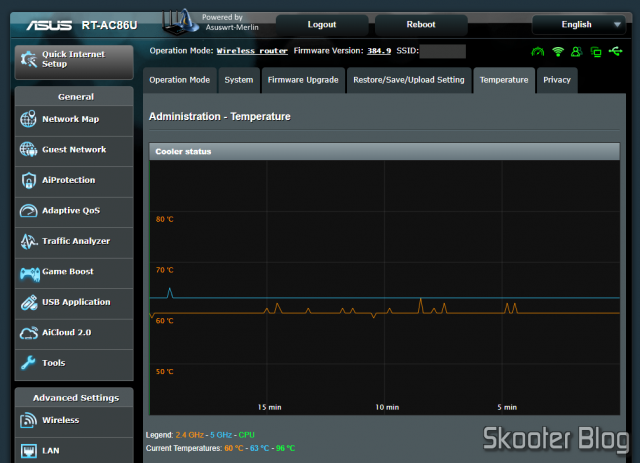Click the redacted SSID field
640x463 pixels.
click(442, 51)
